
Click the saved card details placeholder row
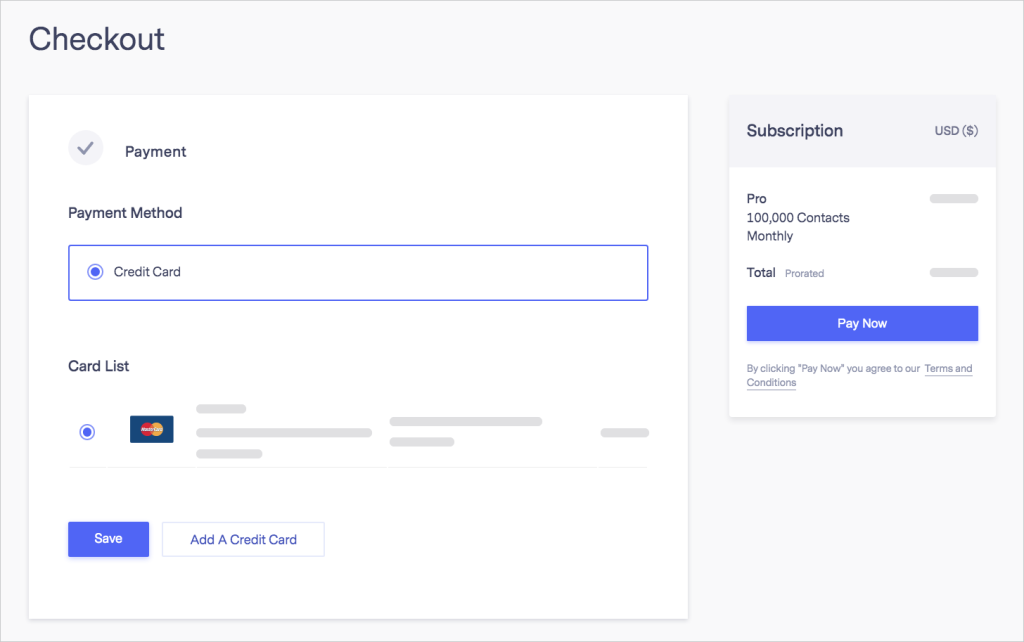pos(358,432)
